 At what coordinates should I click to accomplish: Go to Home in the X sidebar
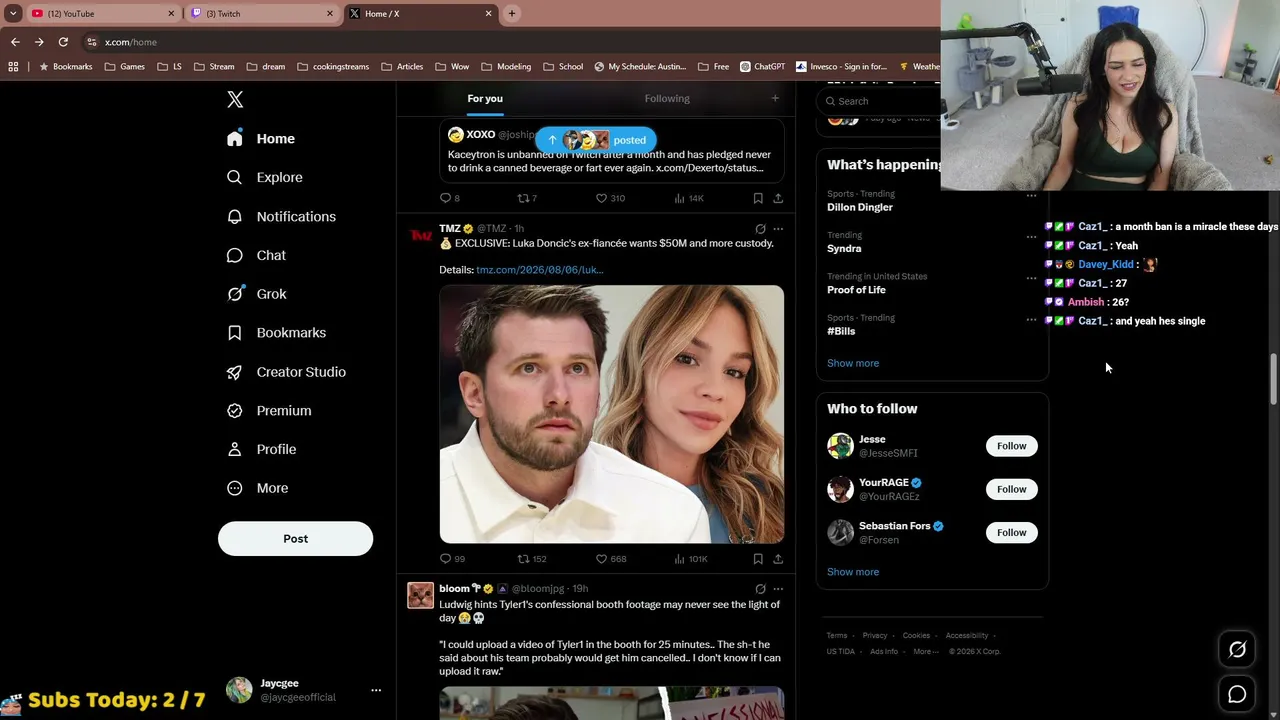pos(261,139)
